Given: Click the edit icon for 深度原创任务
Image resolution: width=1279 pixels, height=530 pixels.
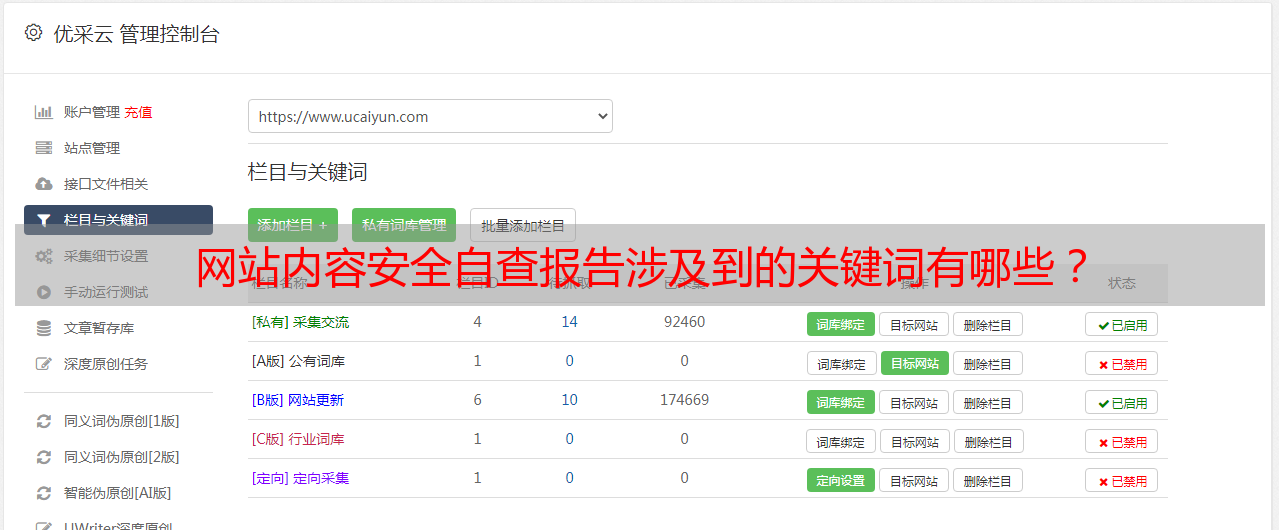Looking at the screenshot, I should pos(44,364).
